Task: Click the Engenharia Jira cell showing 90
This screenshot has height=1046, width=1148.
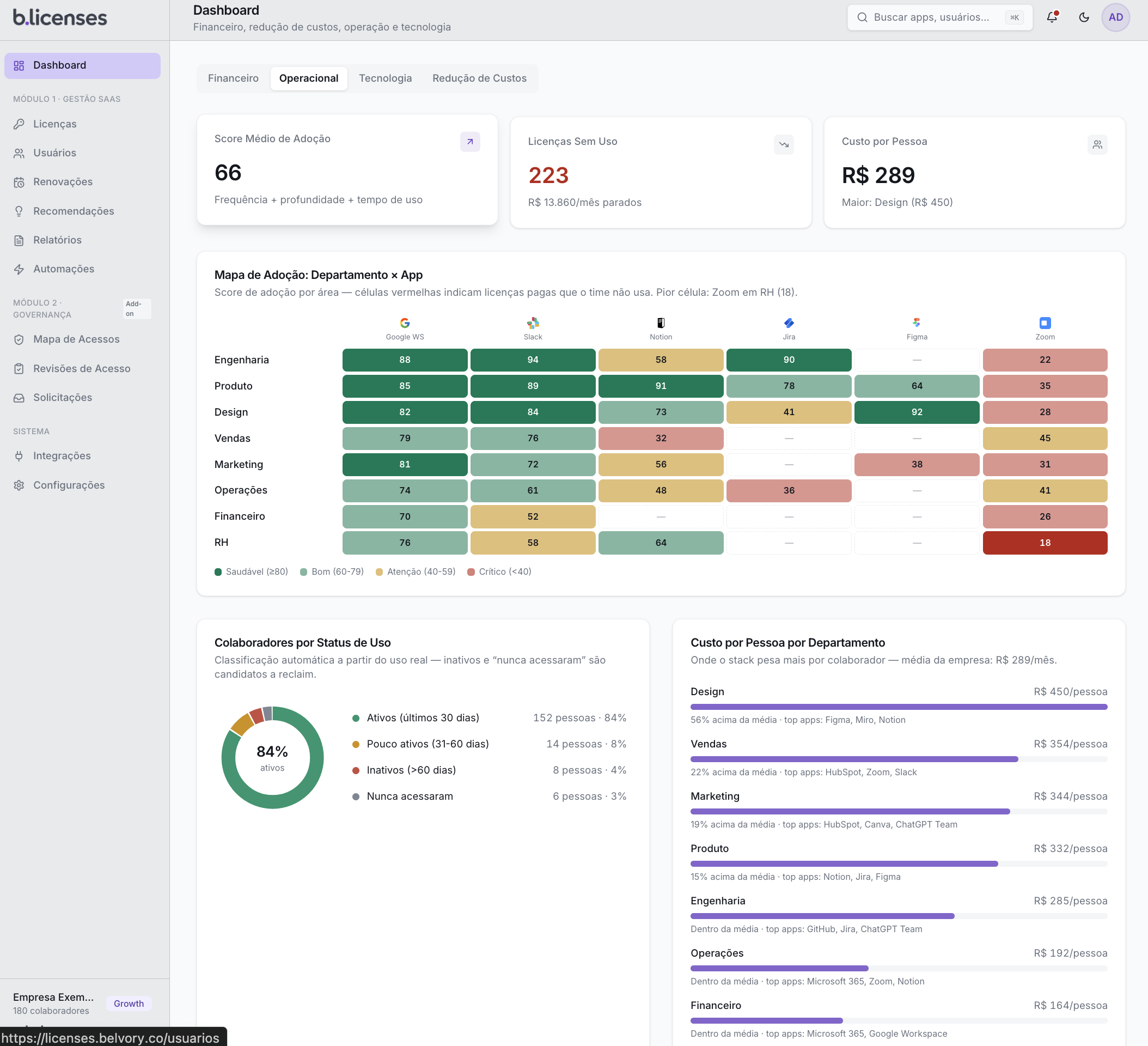Action: tap(789, 360)
